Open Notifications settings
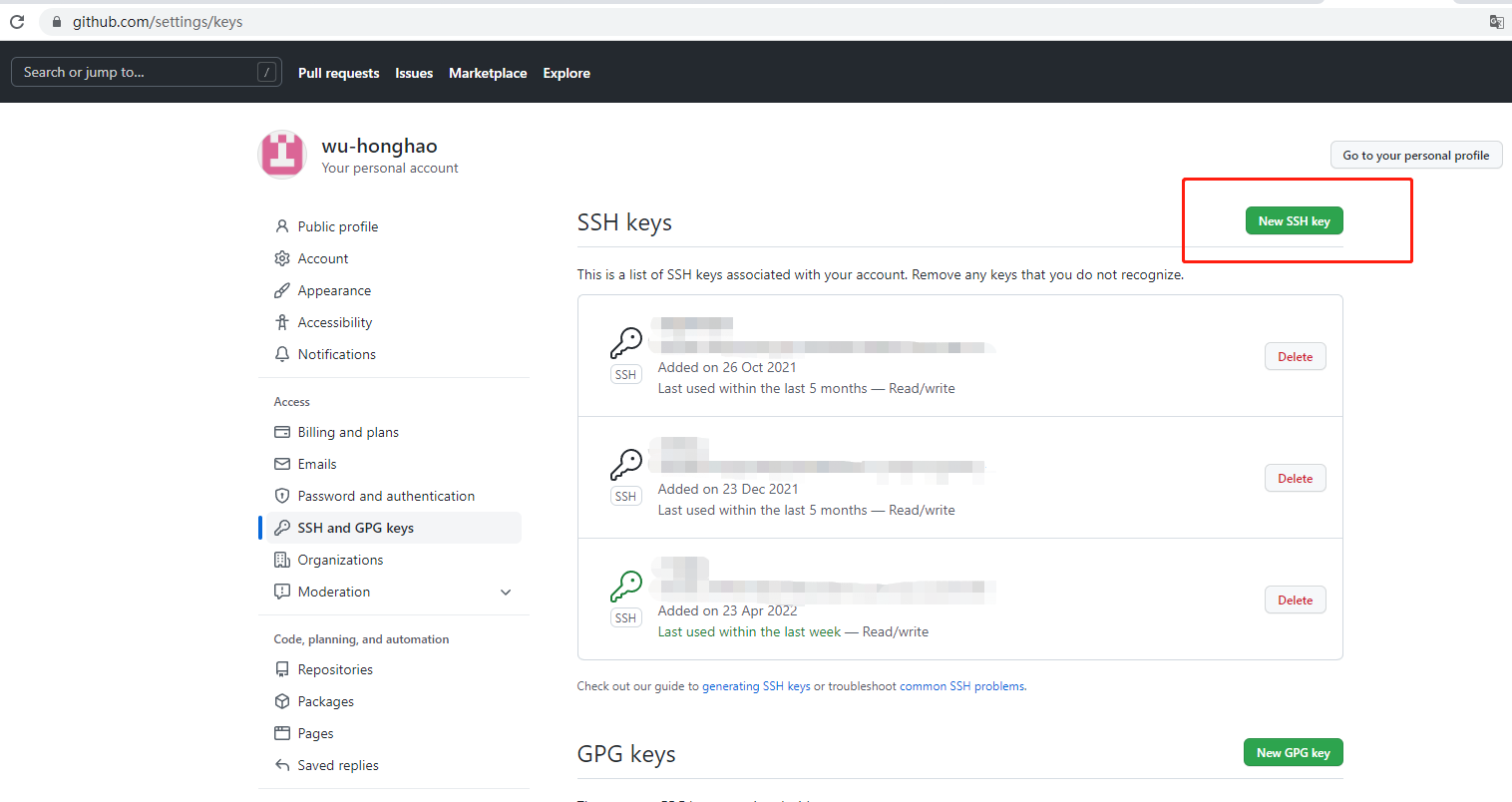 pos(394,354)
